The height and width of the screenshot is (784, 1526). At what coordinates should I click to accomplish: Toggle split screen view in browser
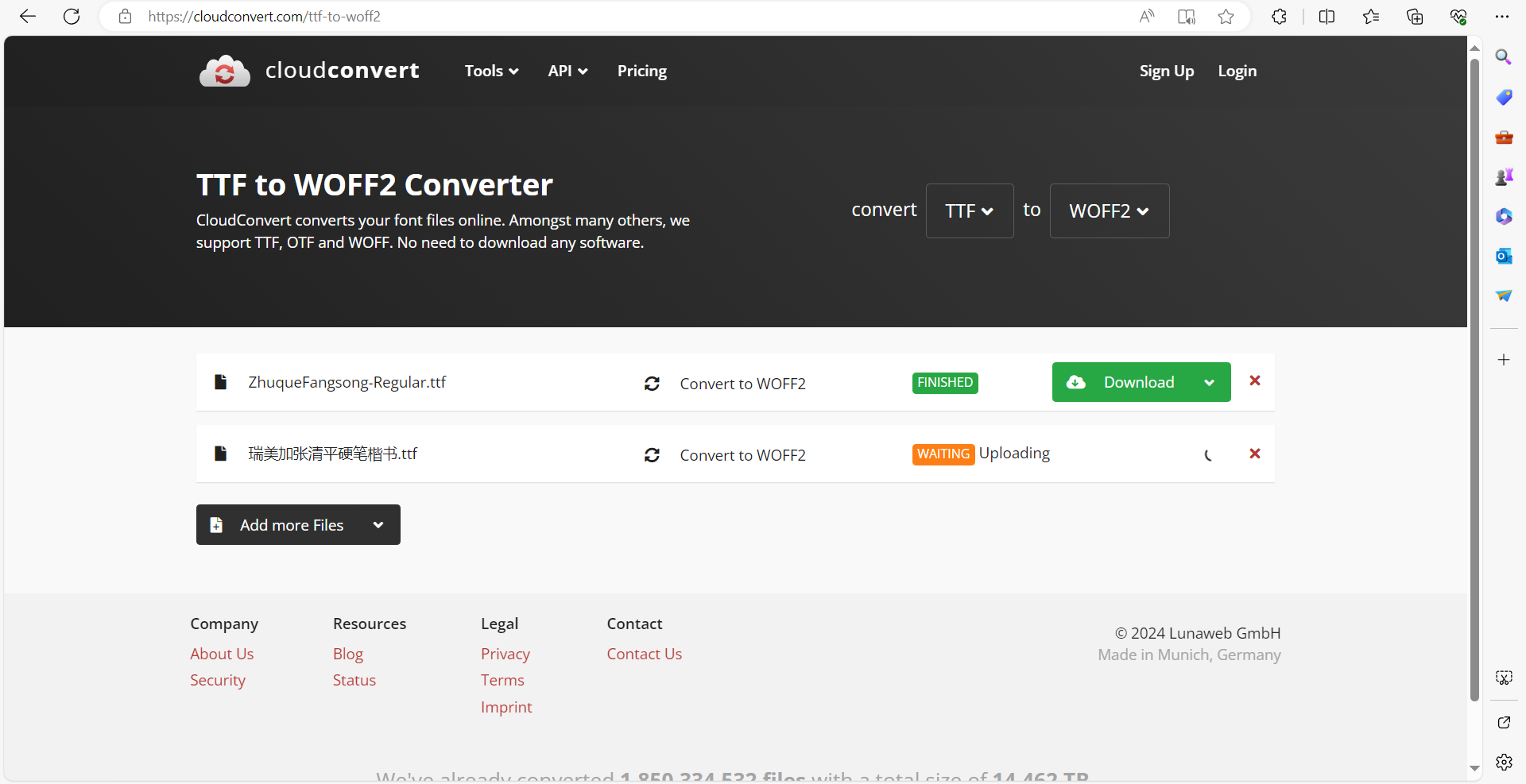(1327, 17)
